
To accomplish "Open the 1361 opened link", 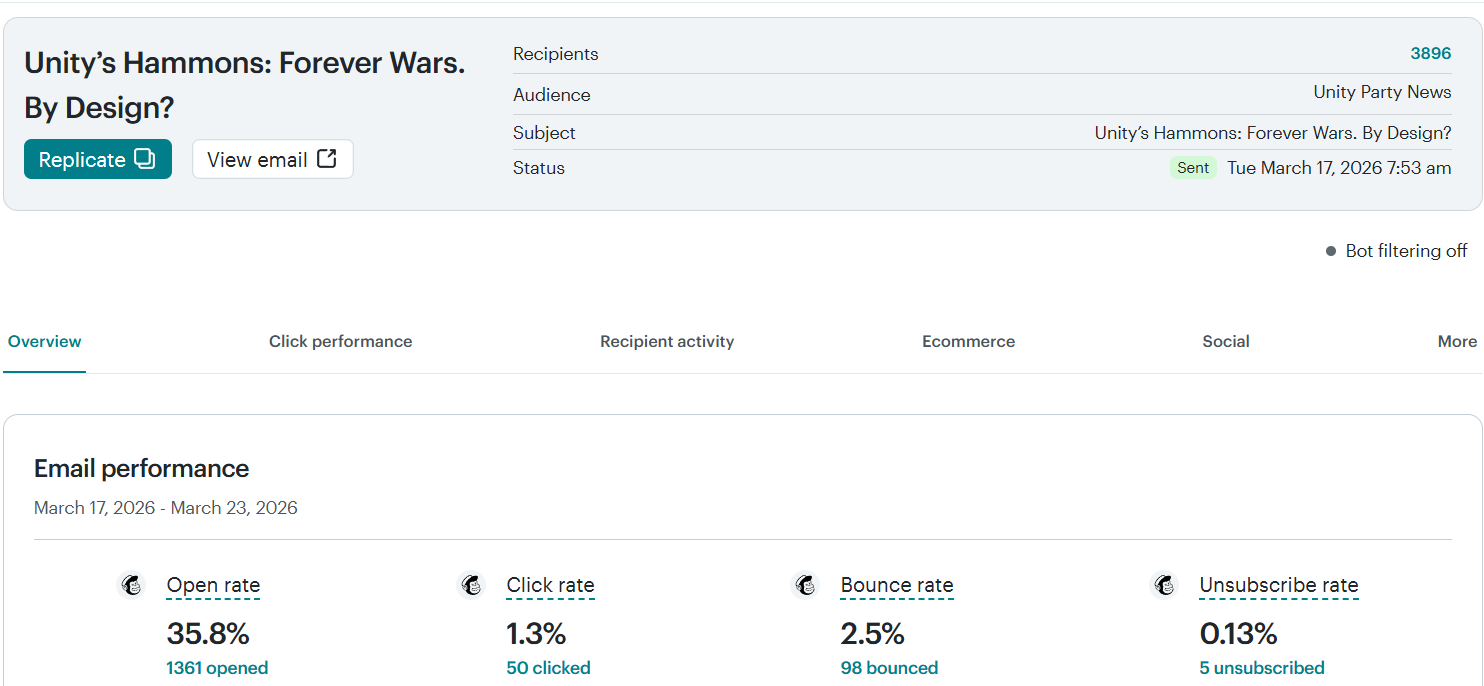I will [x=217, y=668].
